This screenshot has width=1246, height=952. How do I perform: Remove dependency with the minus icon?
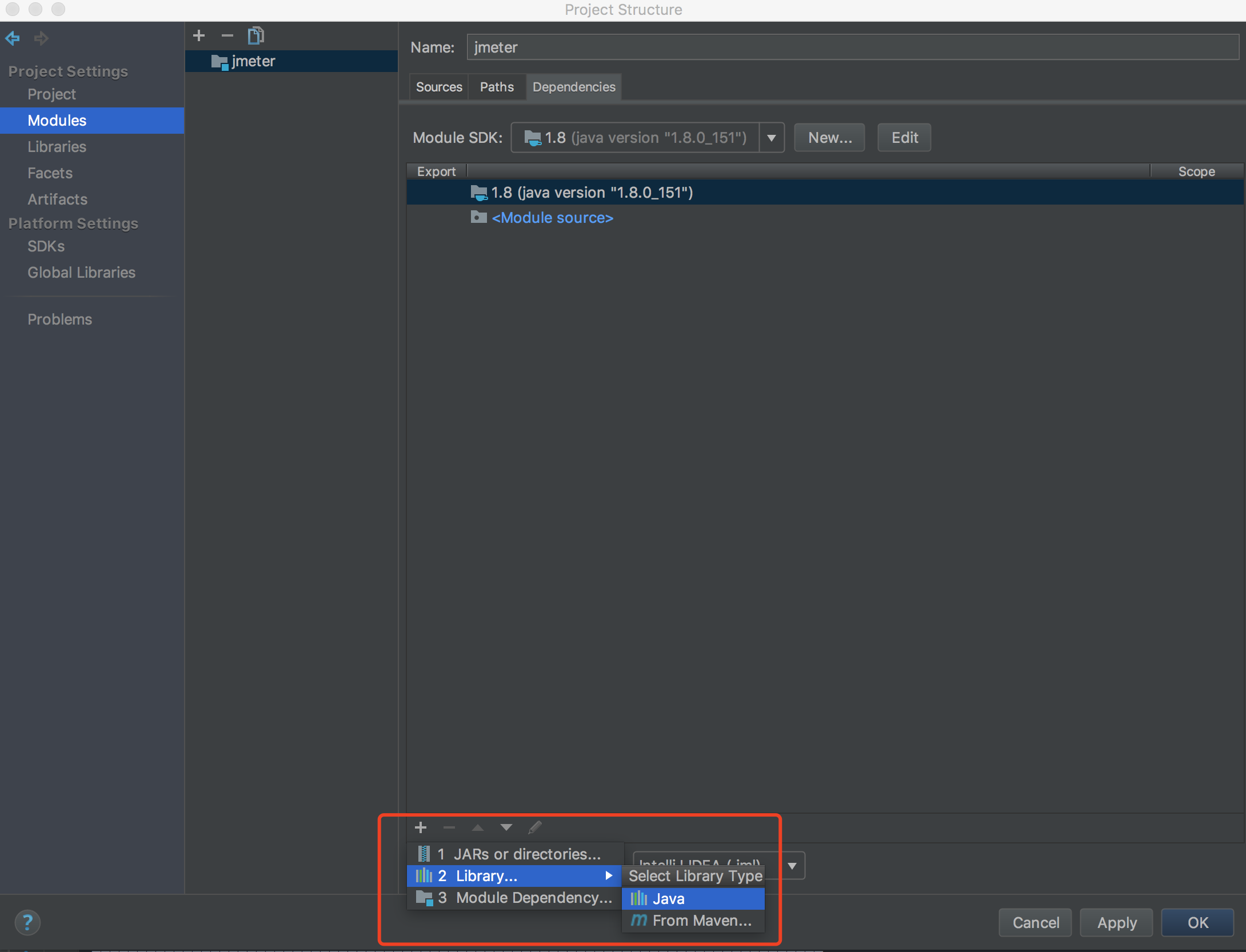point(449,827)
